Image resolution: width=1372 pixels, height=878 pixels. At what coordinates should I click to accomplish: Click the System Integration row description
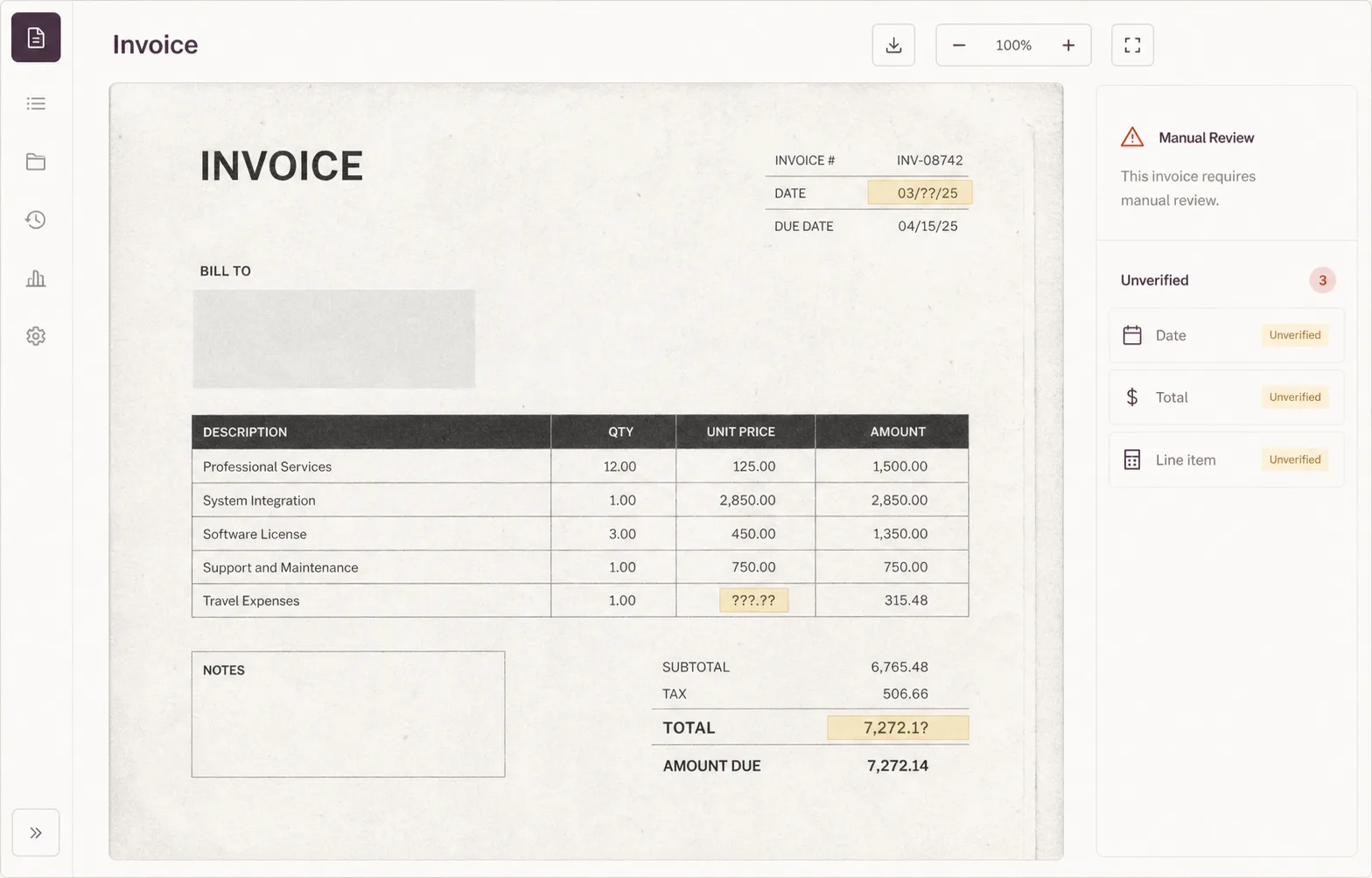(x=259, y=501)
